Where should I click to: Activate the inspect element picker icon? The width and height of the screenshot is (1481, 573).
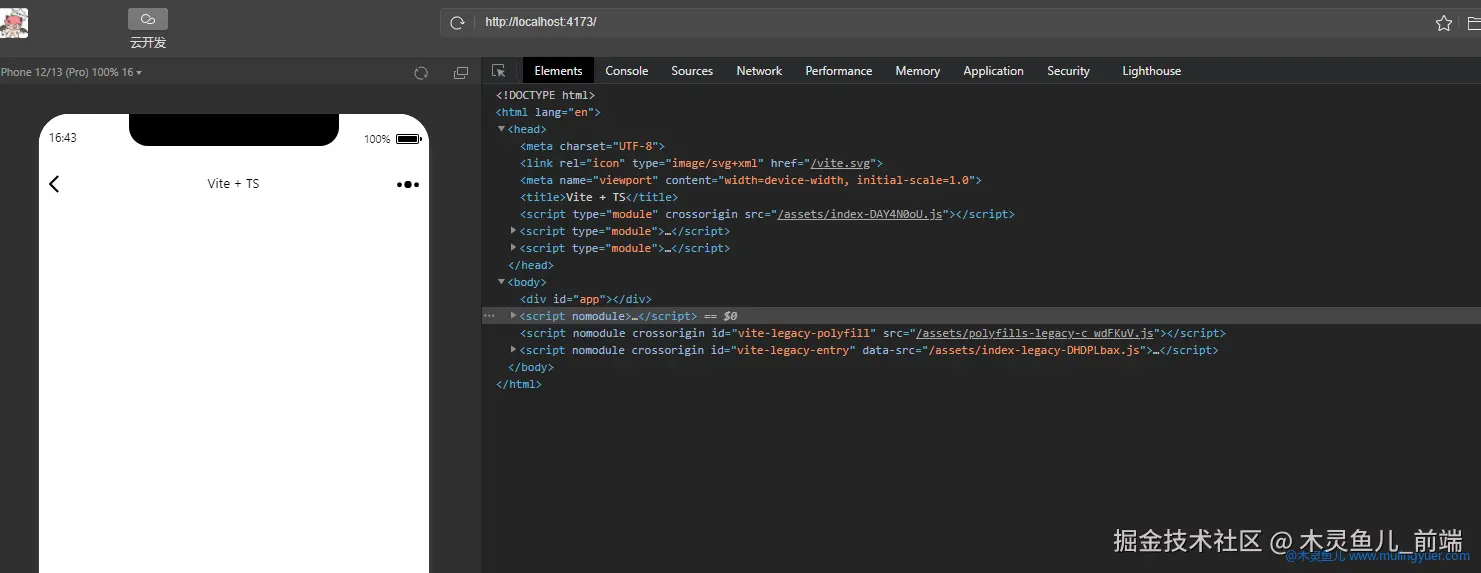498,71
